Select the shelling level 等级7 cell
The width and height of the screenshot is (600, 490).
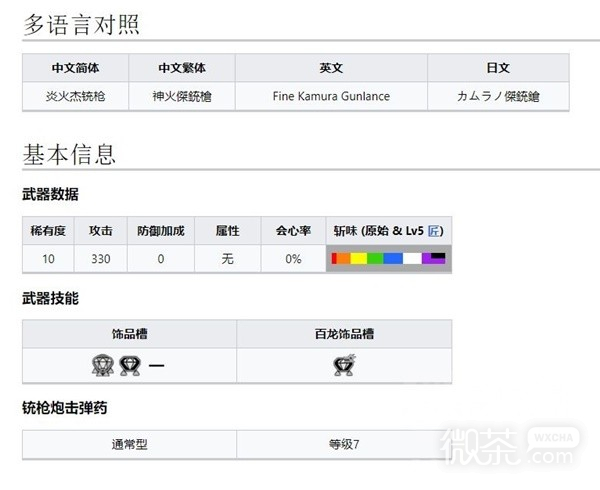(344, 444)
